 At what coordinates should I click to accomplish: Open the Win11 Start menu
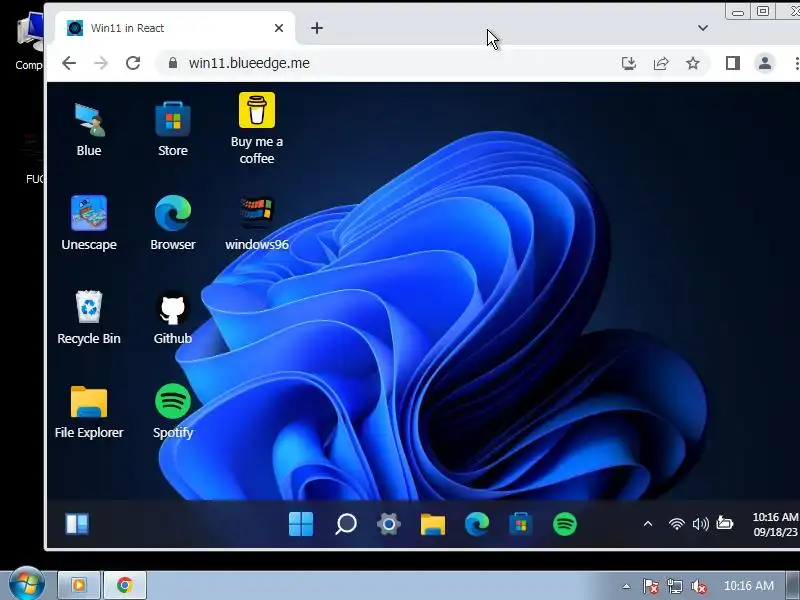301,524
